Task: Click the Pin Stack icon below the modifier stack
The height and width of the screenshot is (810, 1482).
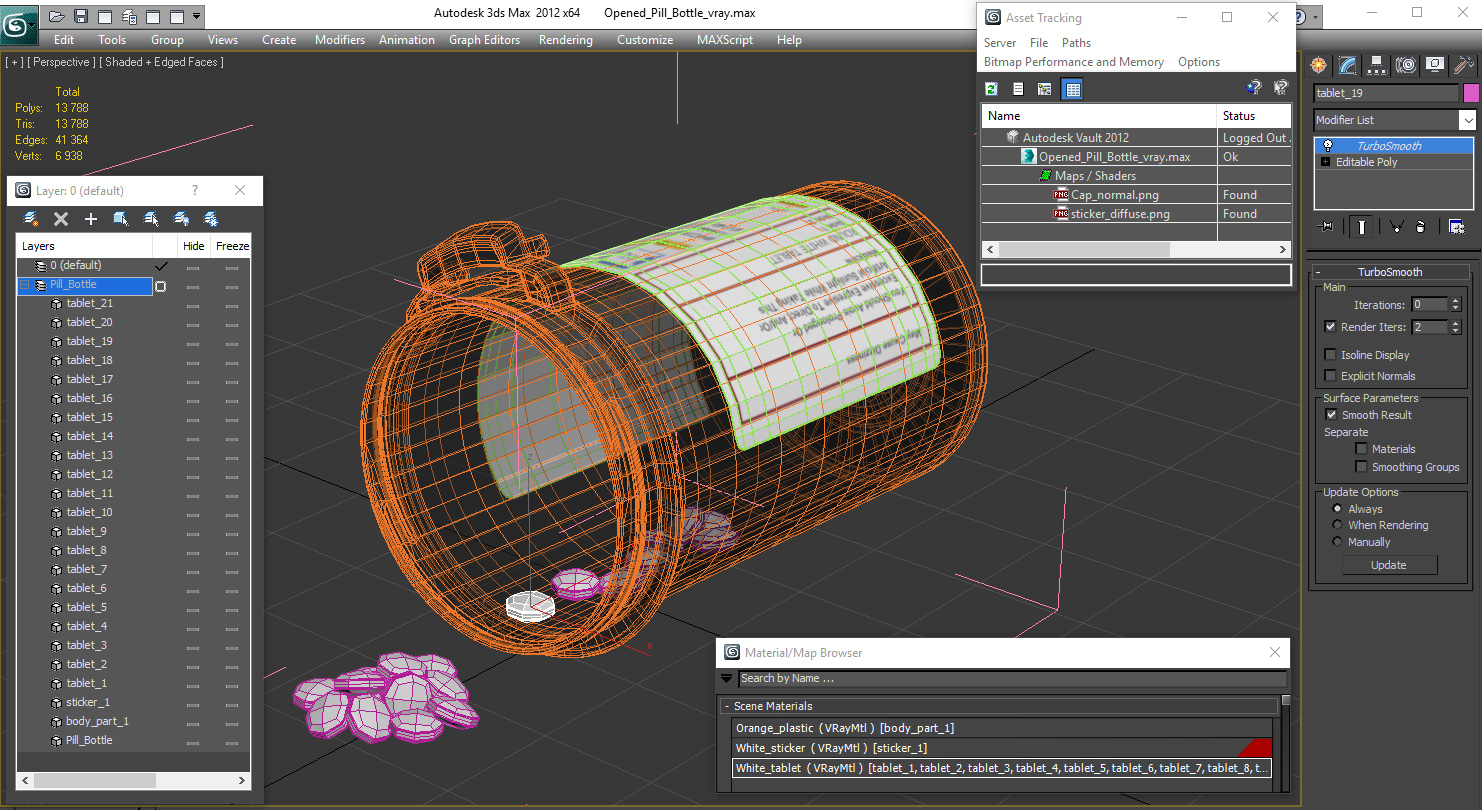Action: point(1327,227)
